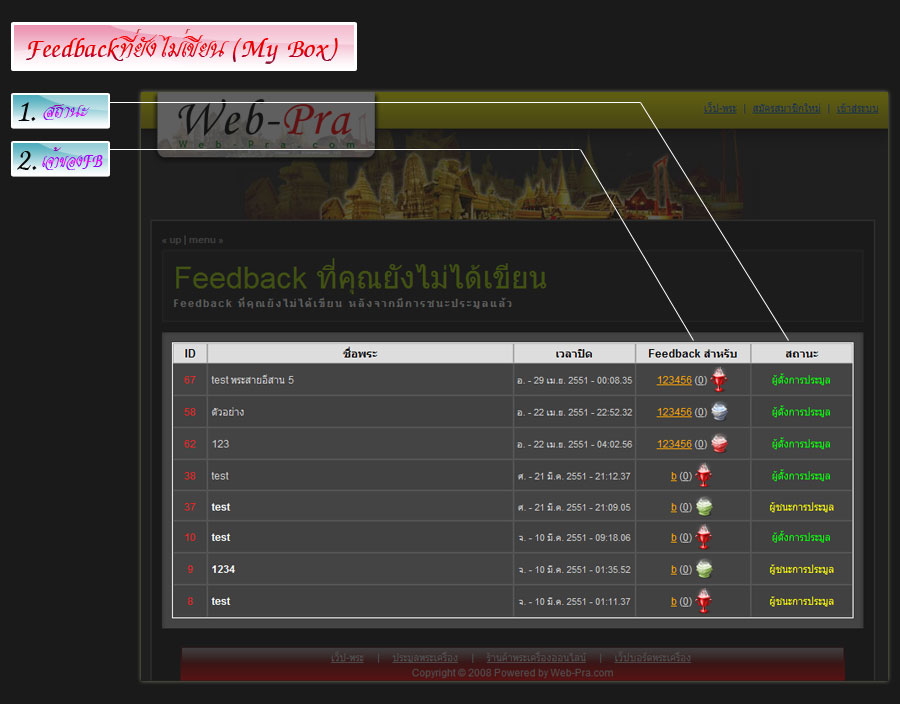This screenshot has width=900, height=704.
Task: Click the red trophy icon in row 38
Action: [x=704, y=476]
